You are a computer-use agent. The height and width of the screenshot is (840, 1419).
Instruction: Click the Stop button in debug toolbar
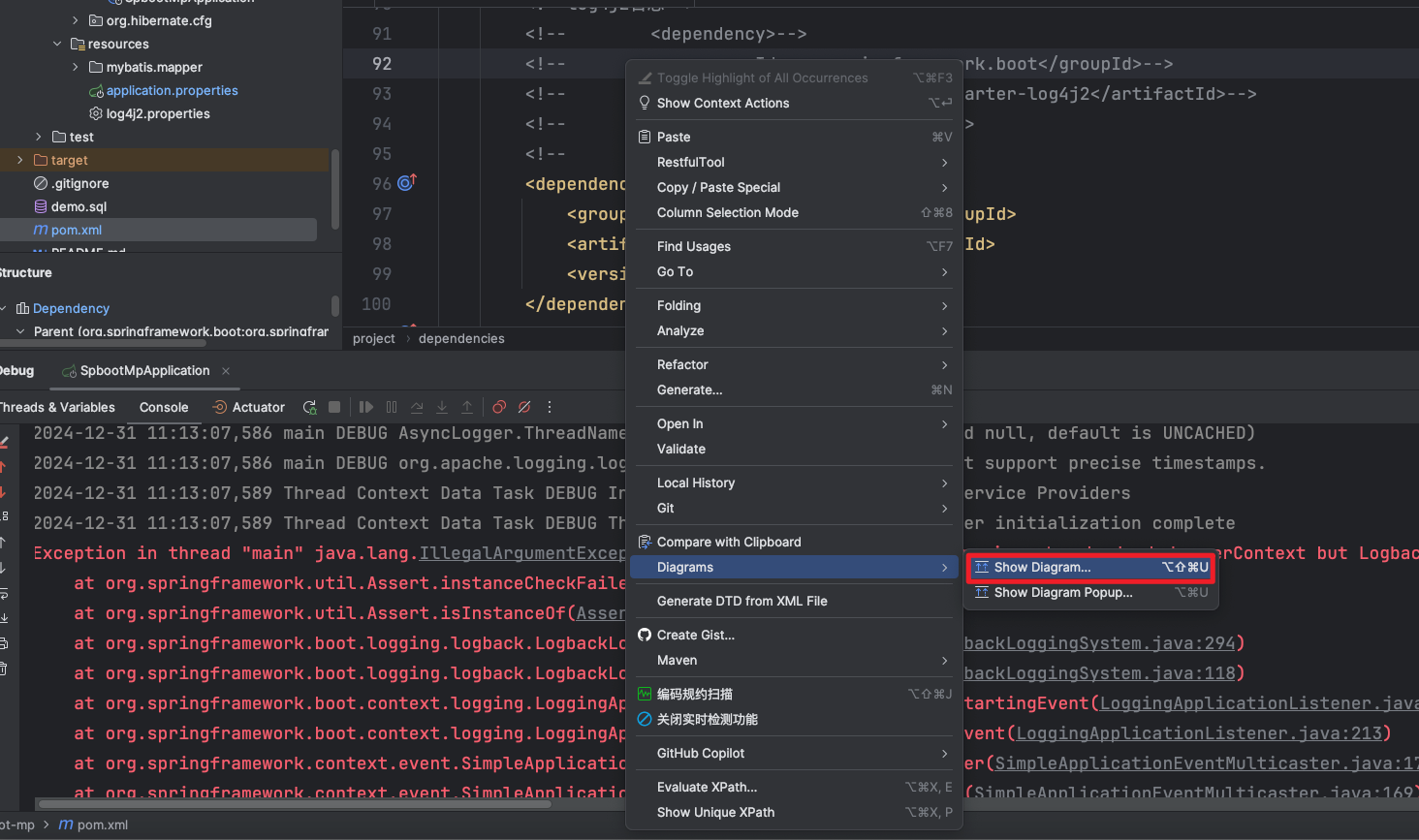tap(334, 408)
